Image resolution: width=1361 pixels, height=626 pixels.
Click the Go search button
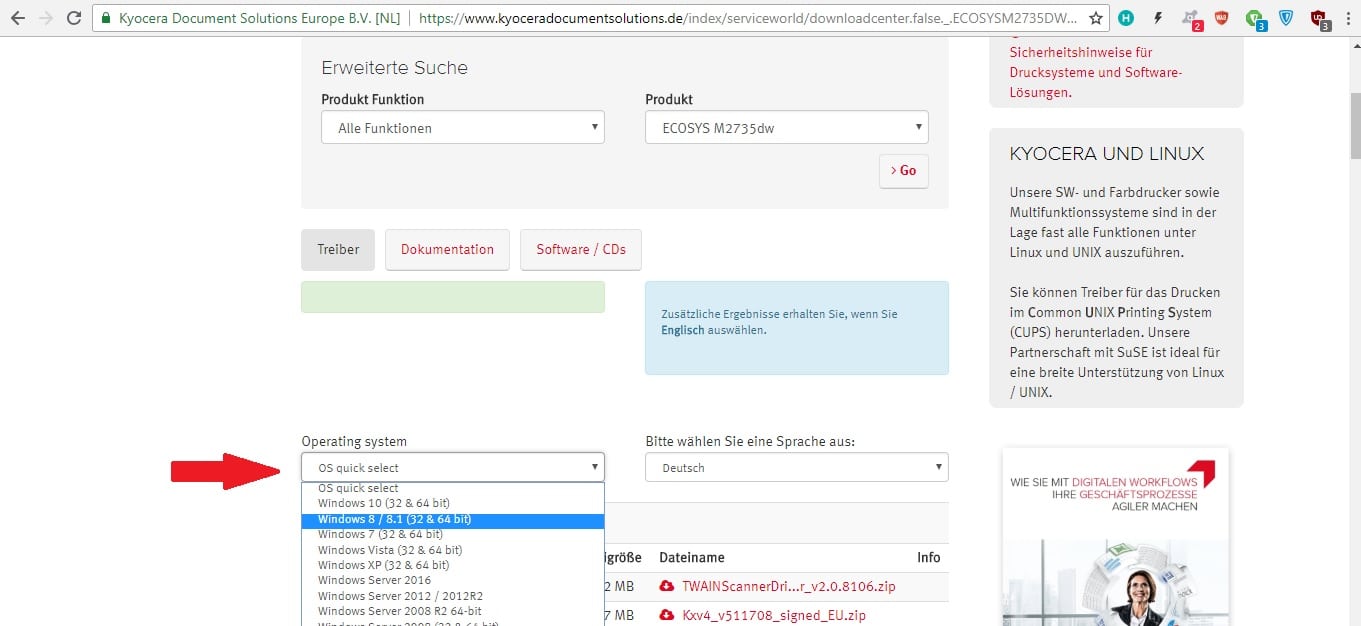904,170
